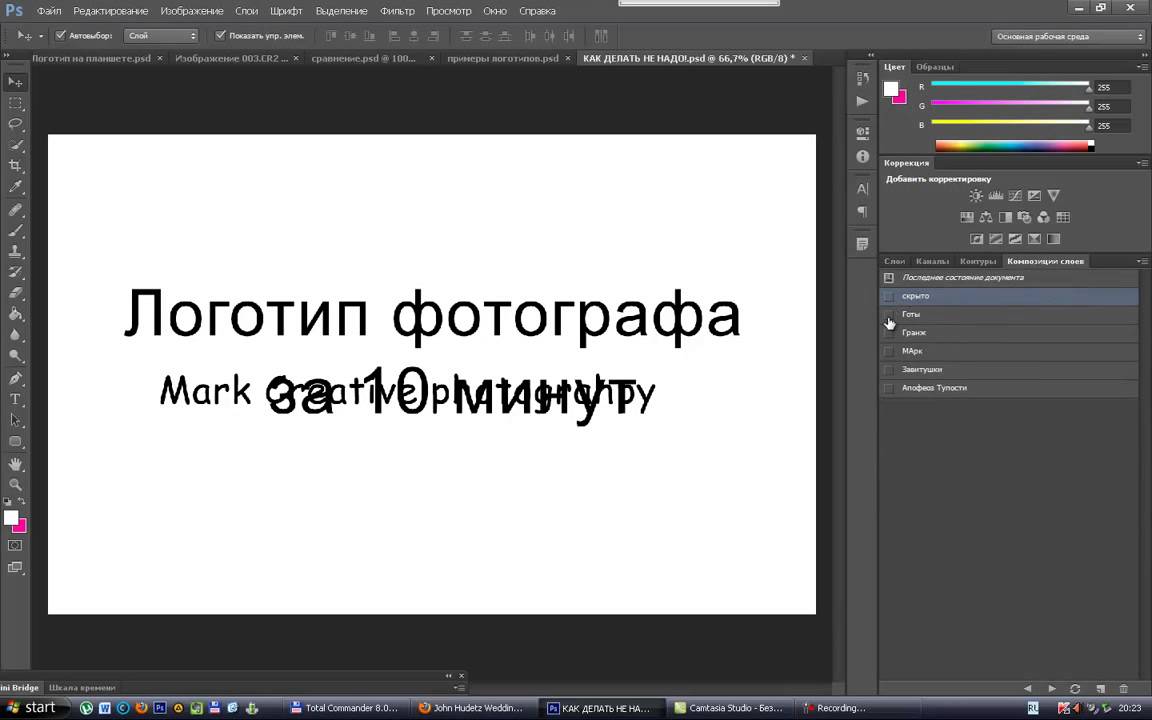Apply the Гранж layer comp box
This screenshot has width=1152, height=720.
click(888, 333)
